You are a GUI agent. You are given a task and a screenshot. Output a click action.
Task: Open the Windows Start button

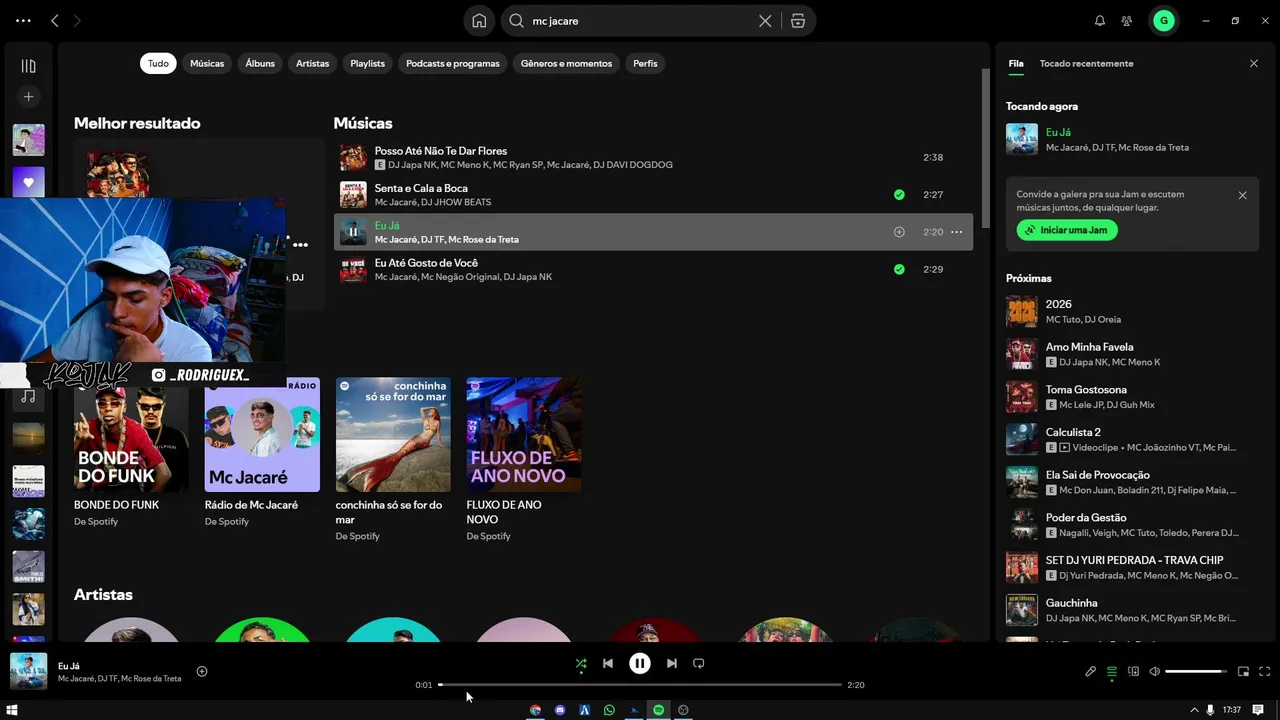[x=13, y=710]
